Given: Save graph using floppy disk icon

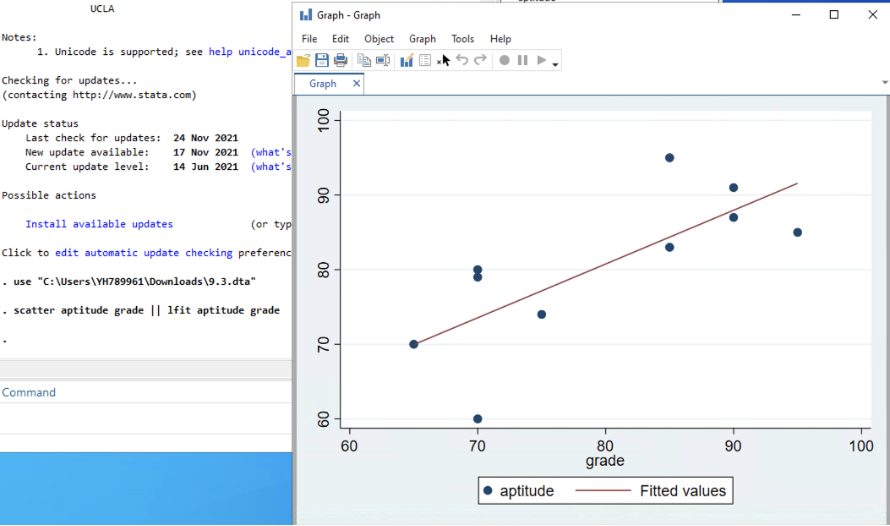Looking at the screenshot, I should (322, 60).
